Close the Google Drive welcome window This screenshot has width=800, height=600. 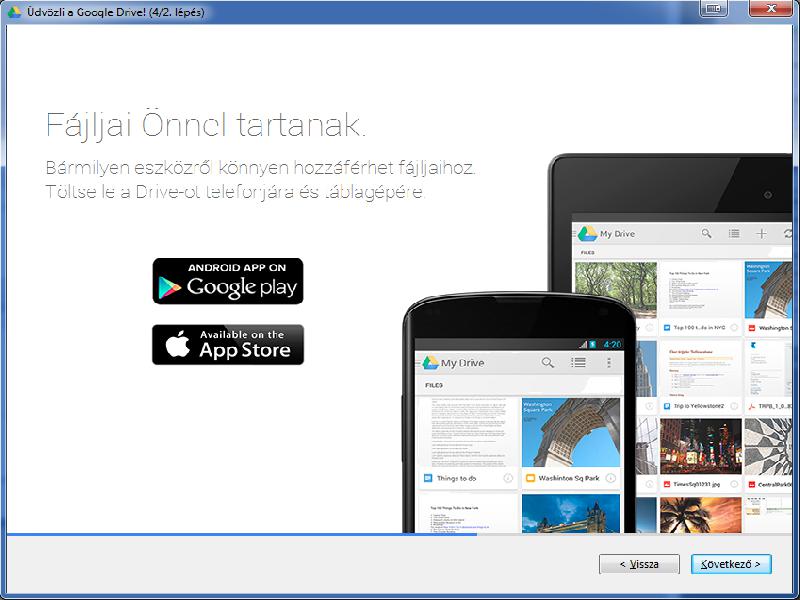[x=771, y=9]
